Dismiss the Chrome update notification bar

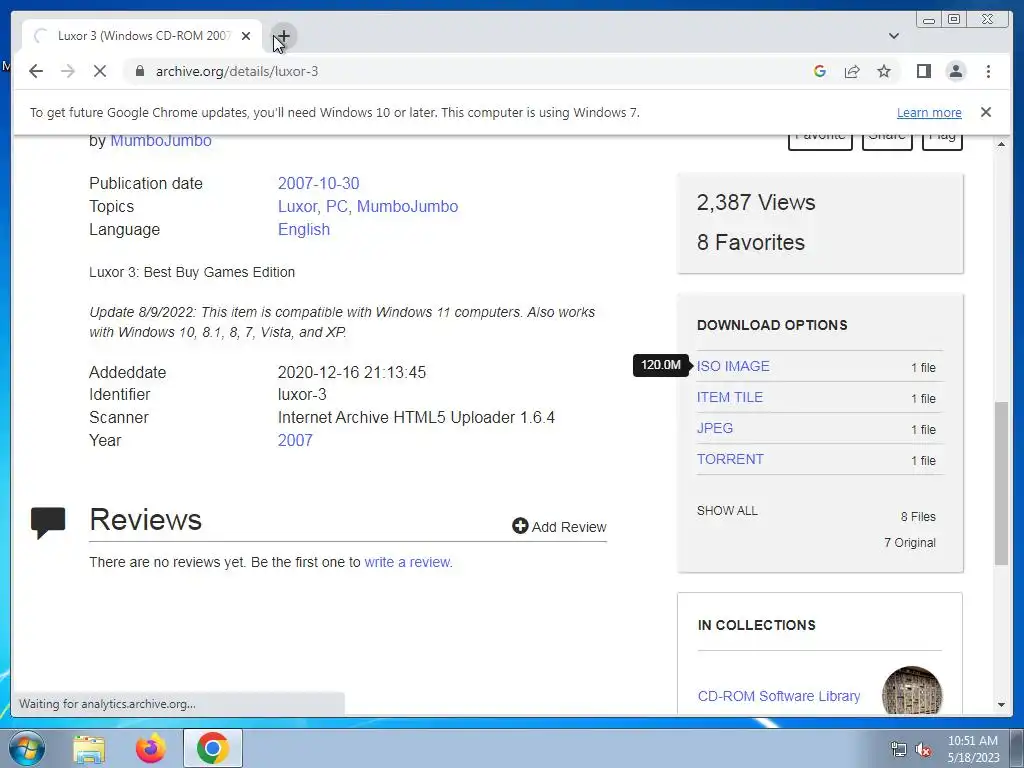pos(985,112)
